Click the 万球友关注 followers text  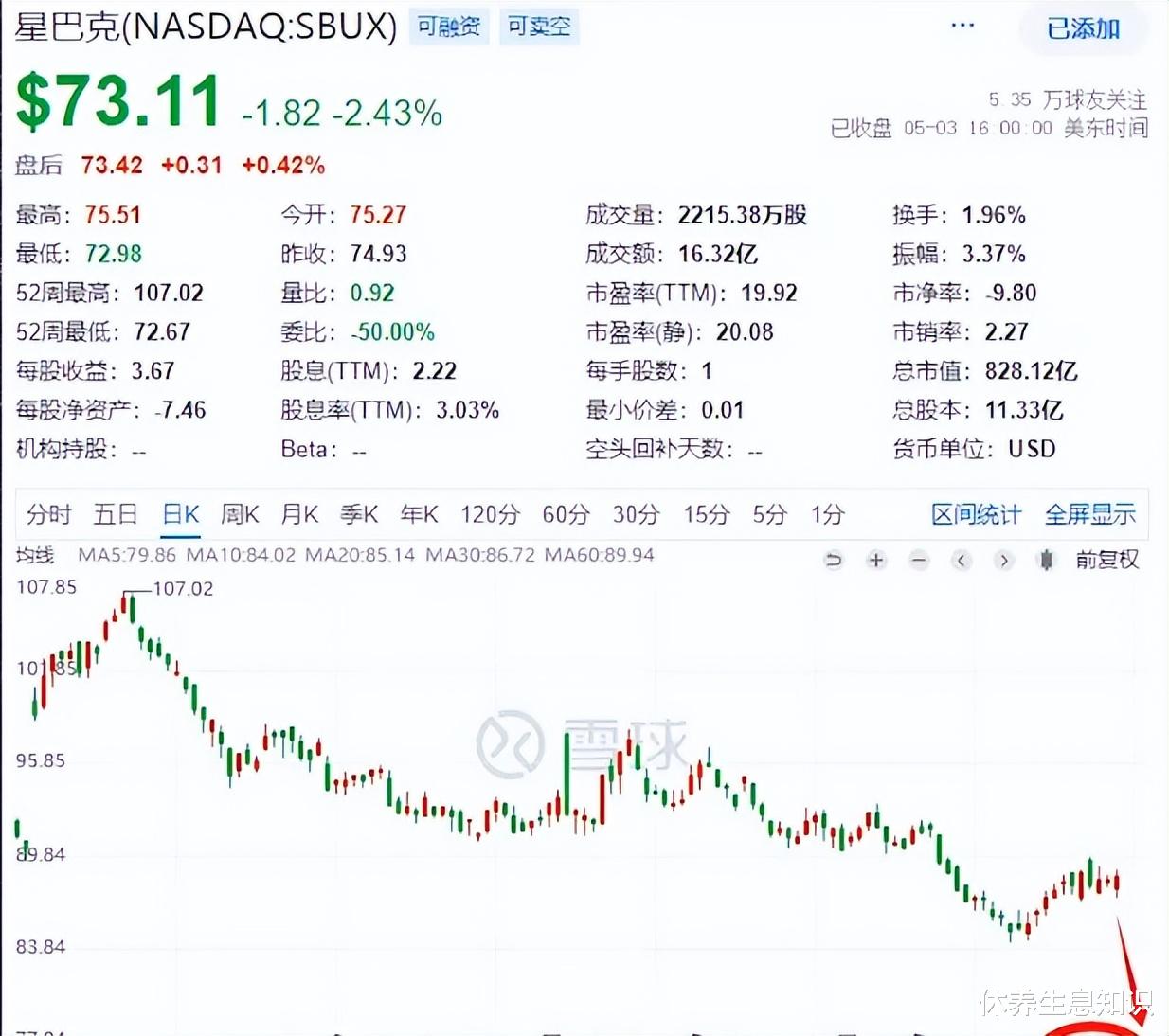click(x=1095, y=99)
